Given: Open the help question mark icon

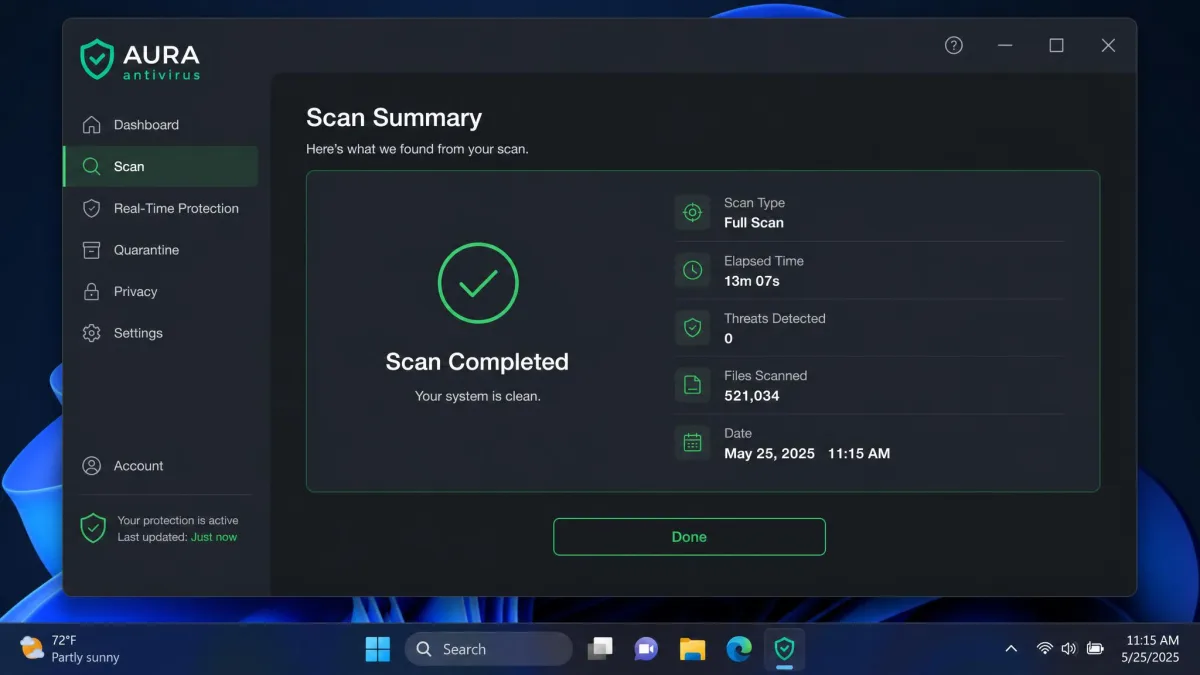Looking at the screenshot, I should [954, 45].
